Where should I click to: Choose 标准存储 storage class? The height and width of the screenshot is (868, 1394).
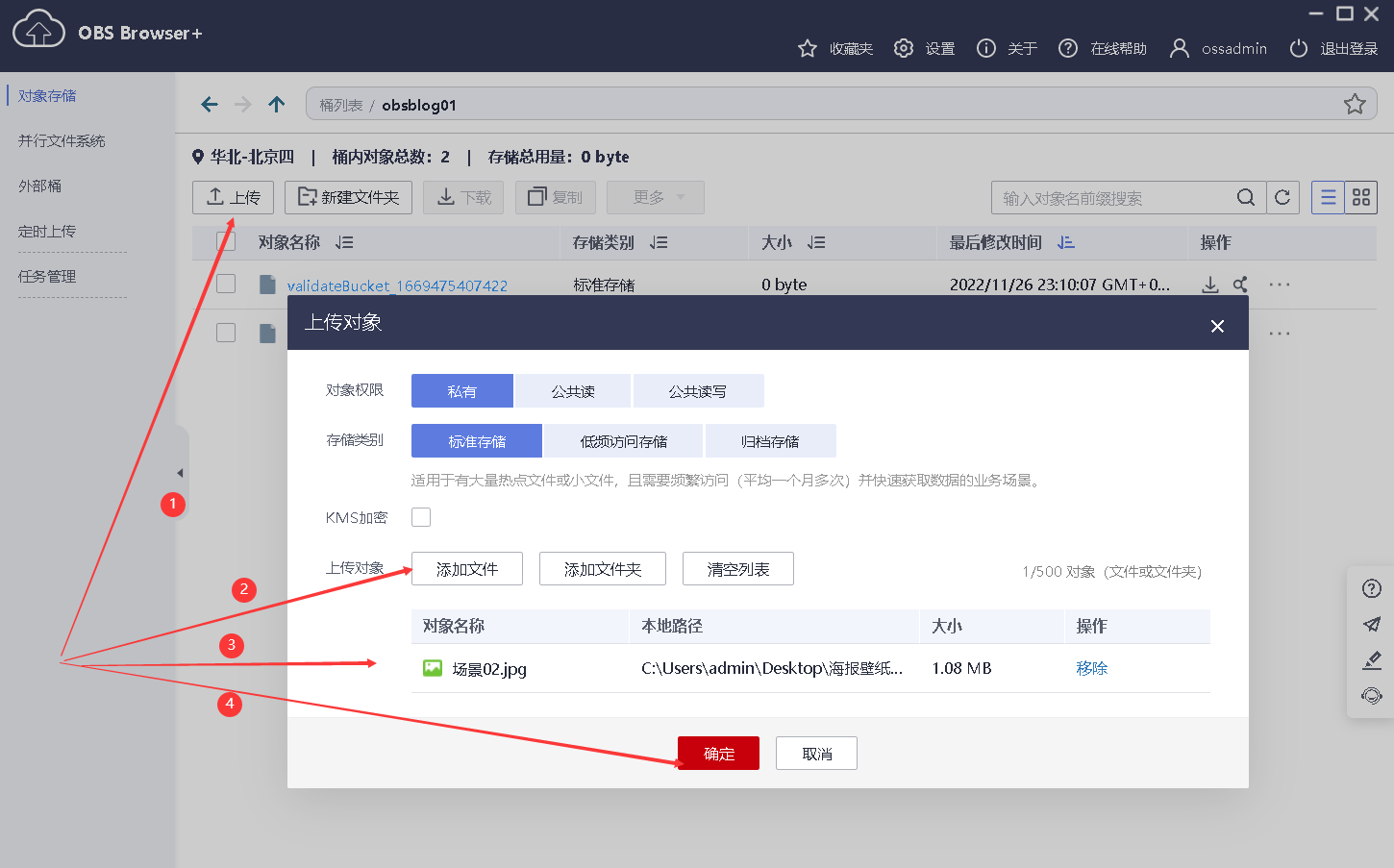point(477,441)
